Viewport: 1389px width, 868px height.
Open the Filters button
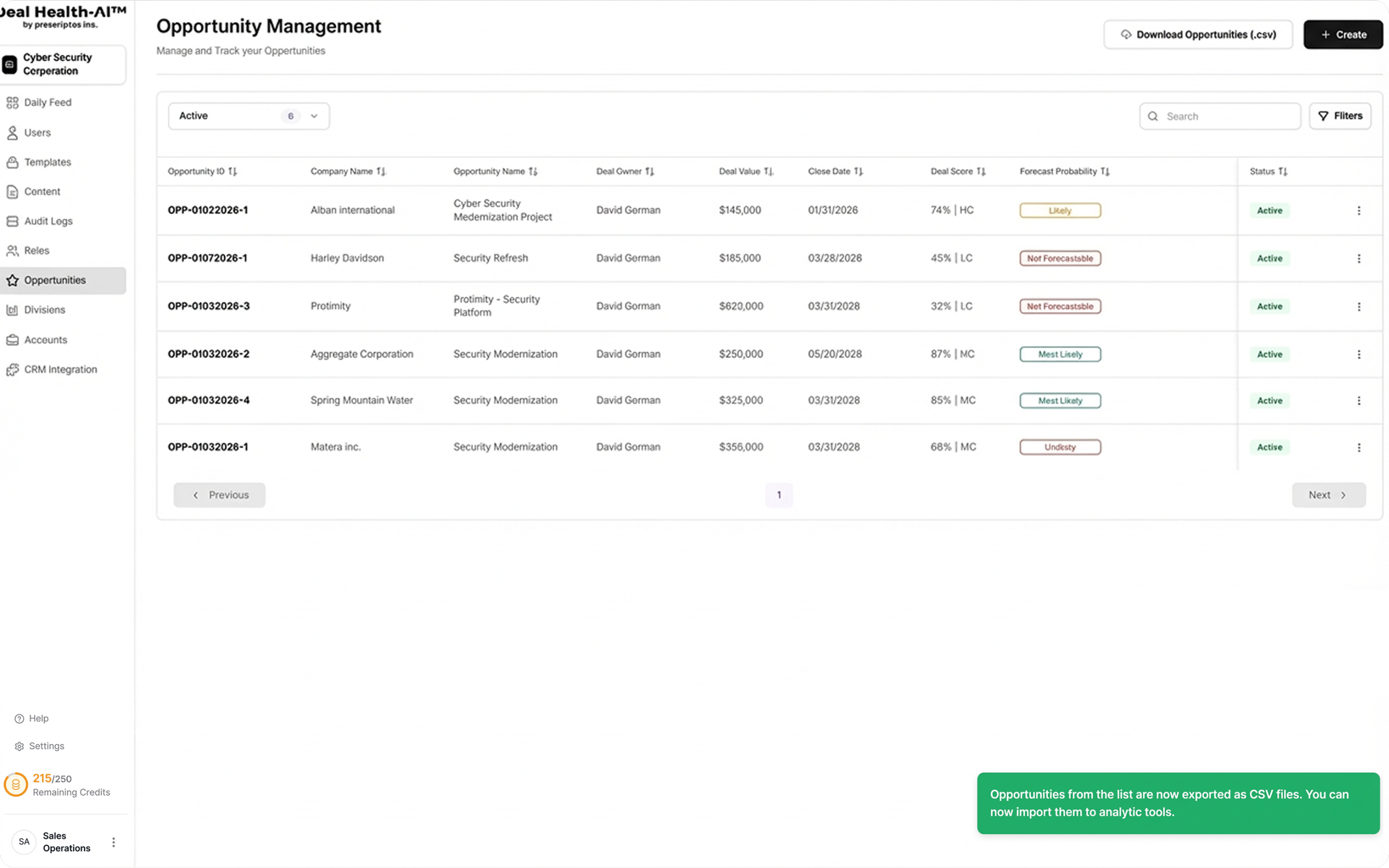(1340, 117)
